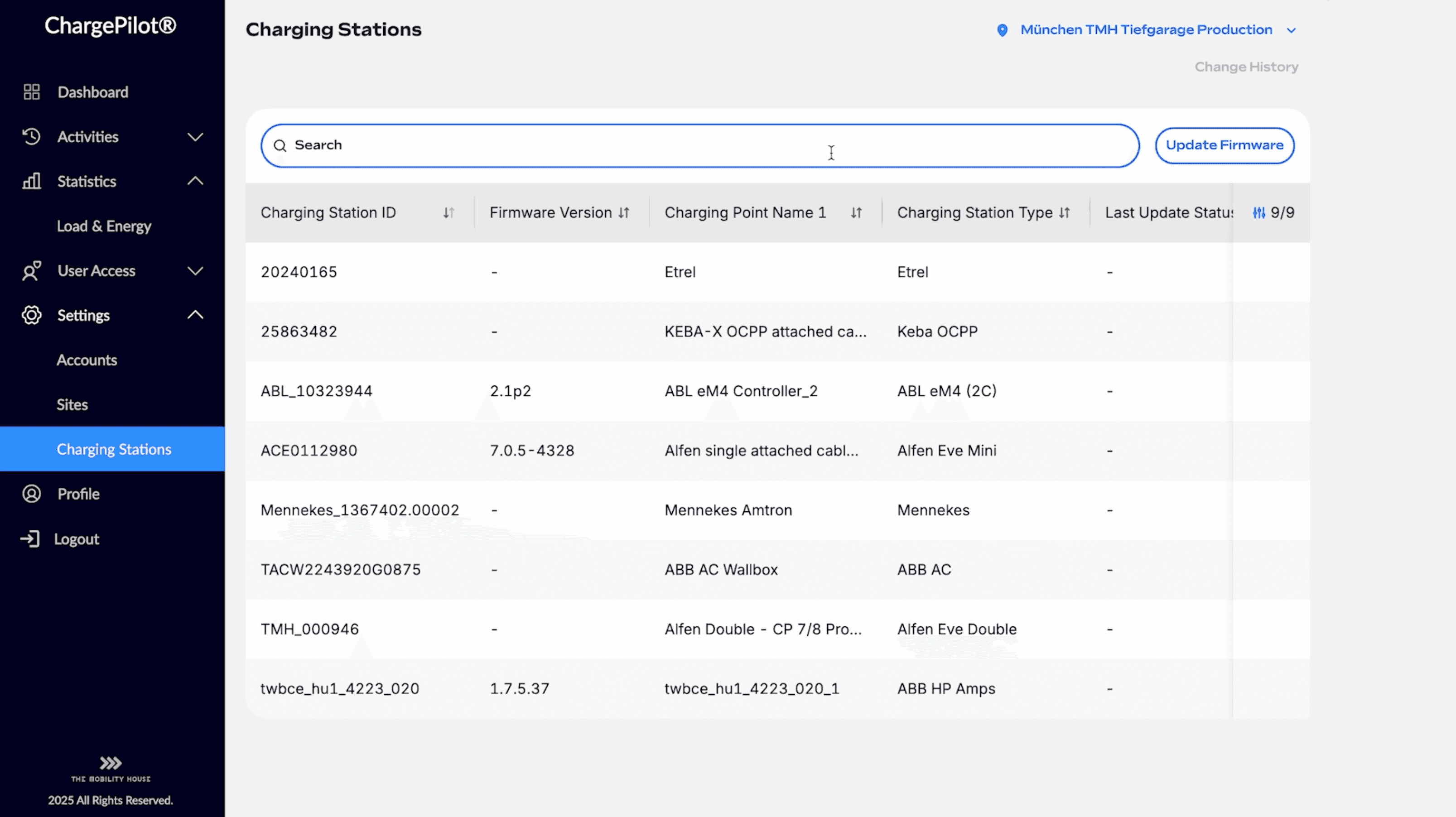Click the User Access person icon
This screenshot has width=1456, height=817.
coord(32,271)
